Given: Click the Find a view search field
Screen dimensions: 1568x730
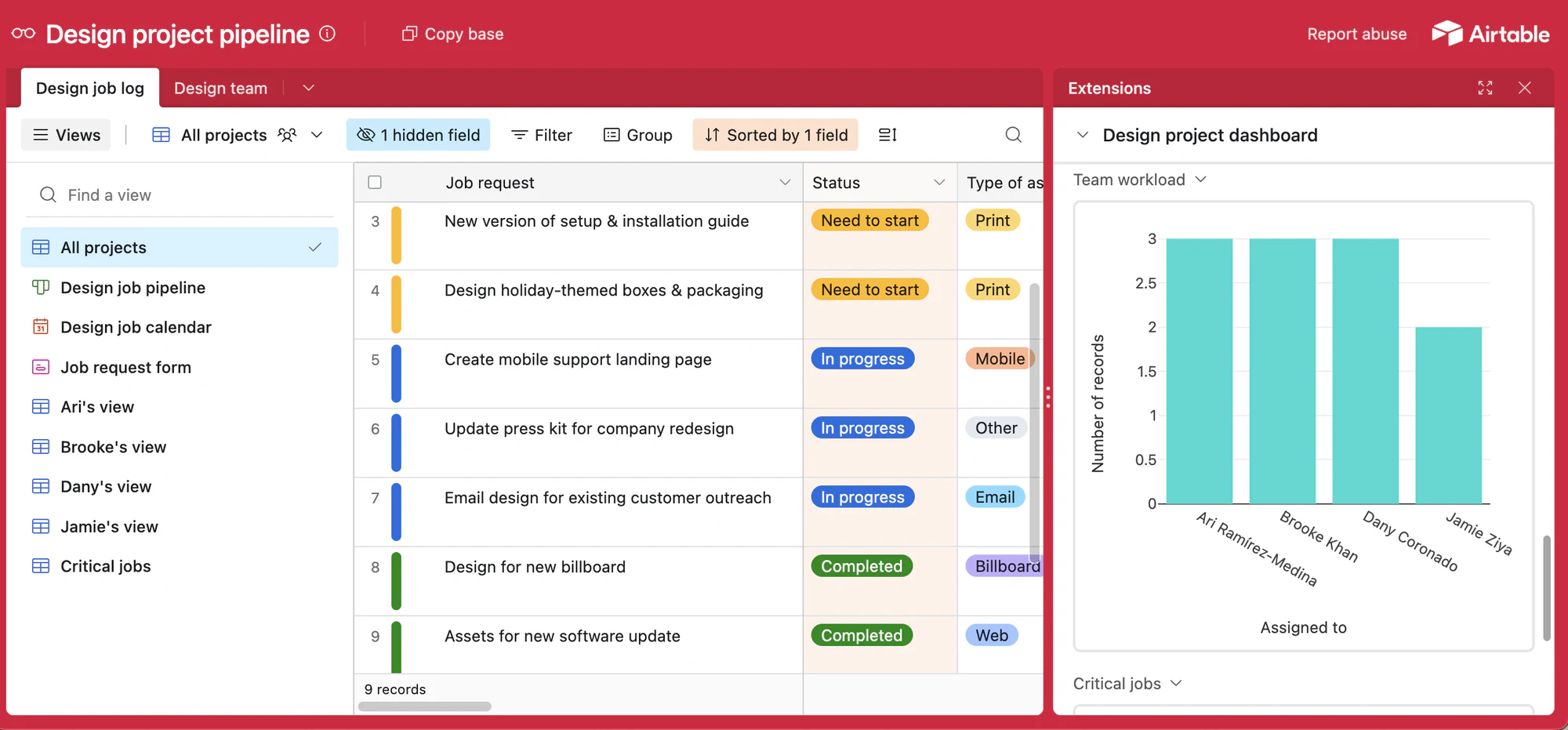Looking at the screenshot, I should 180,194.
